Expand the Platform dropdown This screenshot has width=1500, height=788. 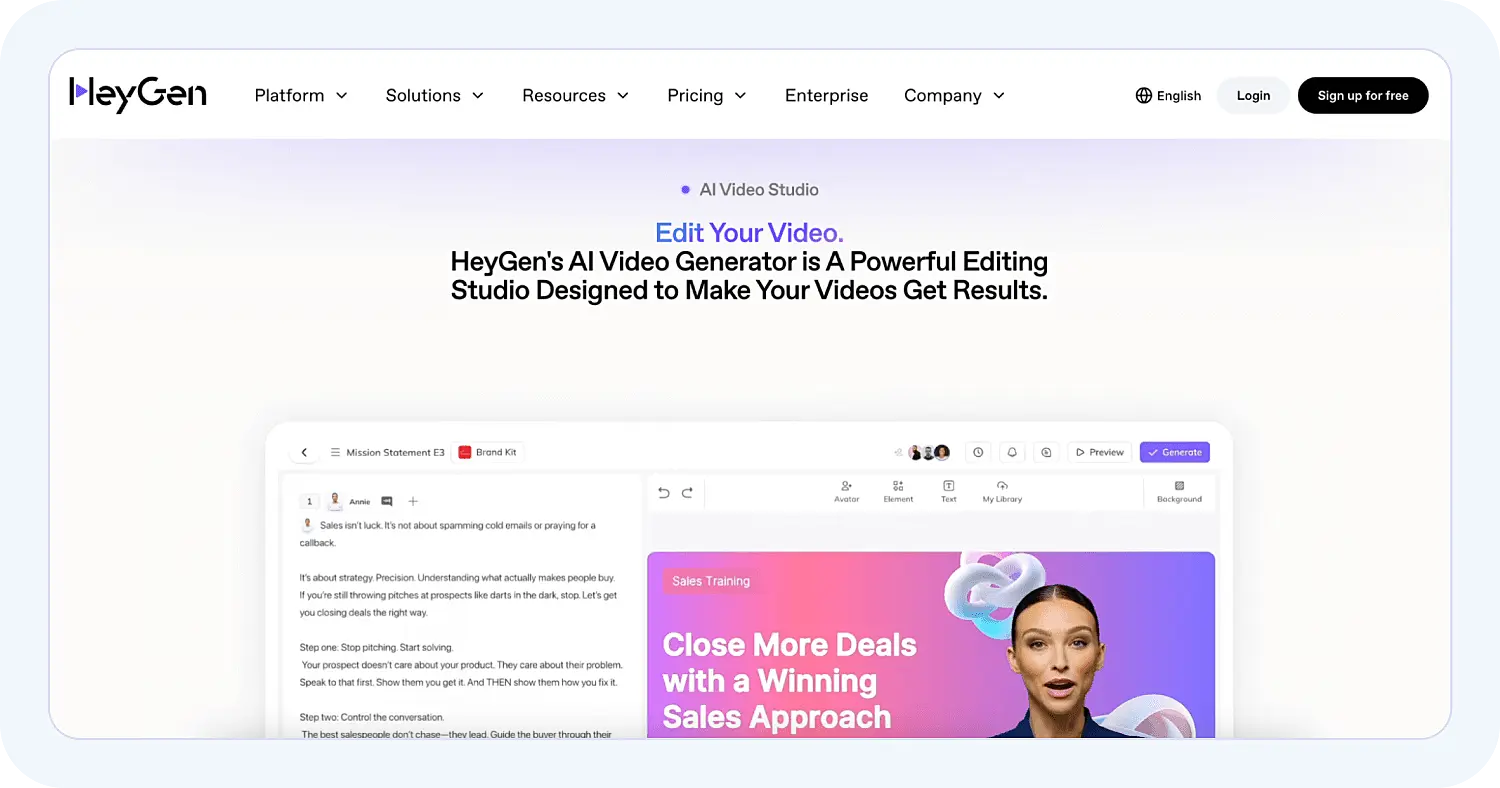click(x=289, y=95)
